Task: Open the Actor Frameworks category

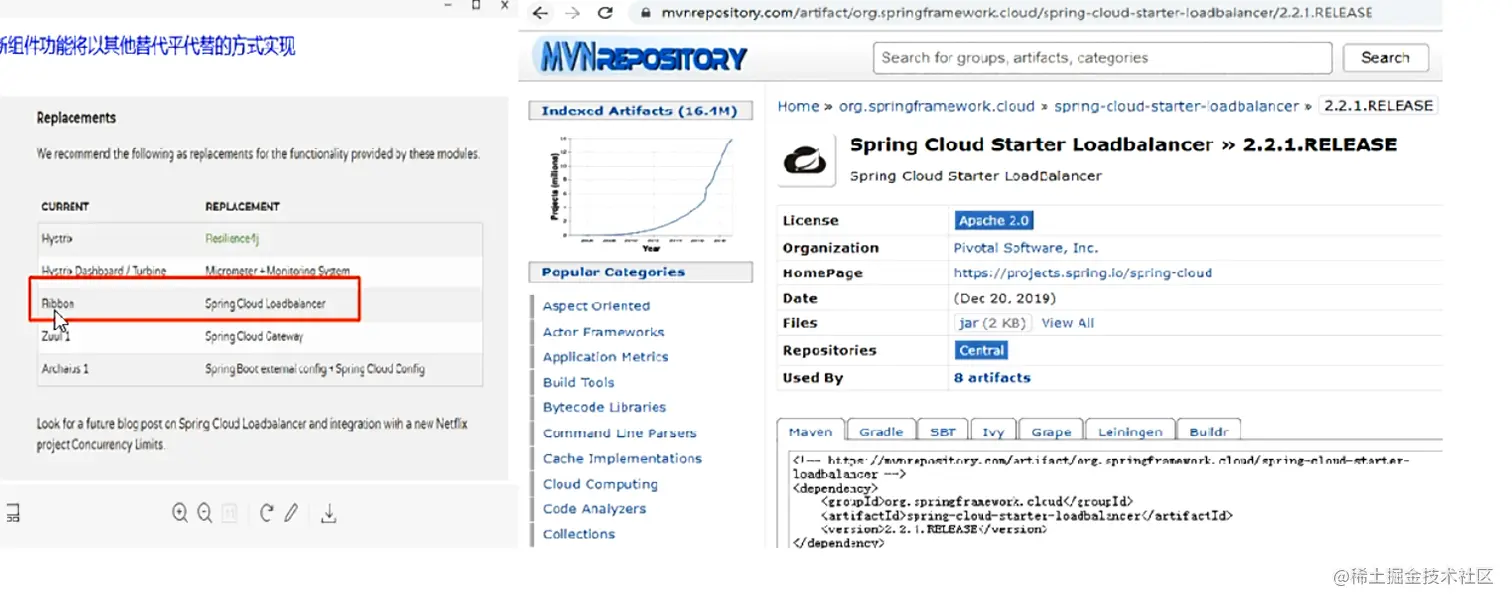Action: pos(603,332)
